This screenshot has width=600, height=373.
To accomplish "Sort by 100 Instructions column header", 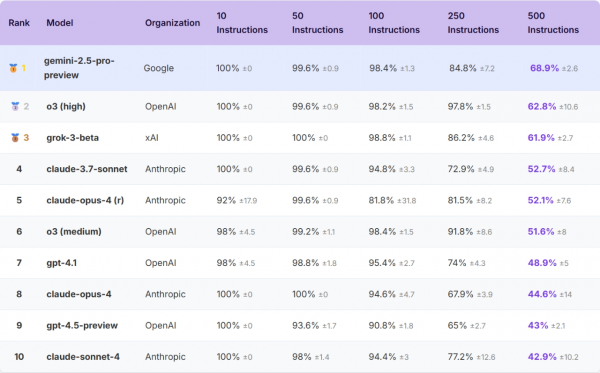I will 394,23.
